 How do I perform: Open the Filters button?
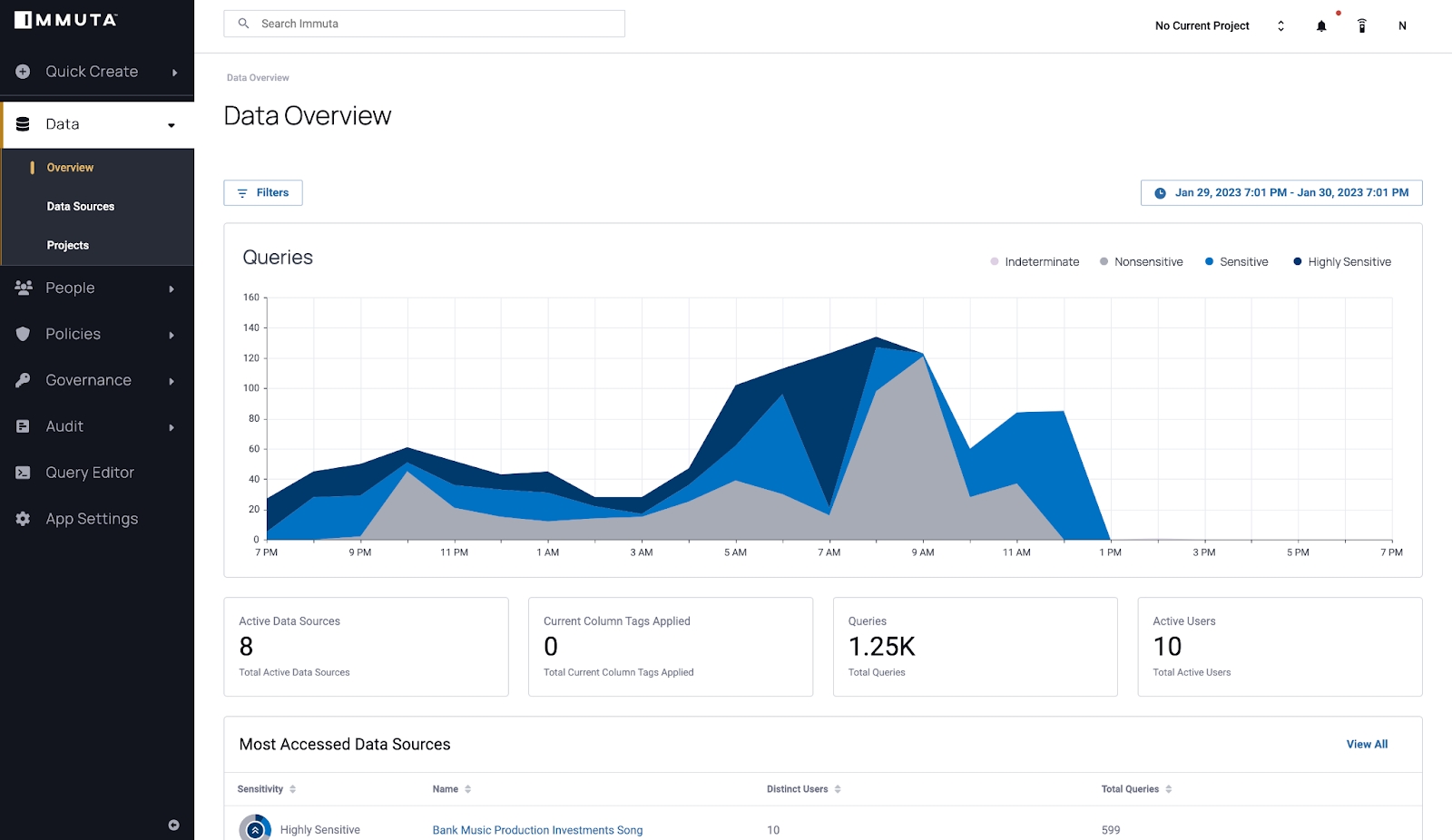263,193
